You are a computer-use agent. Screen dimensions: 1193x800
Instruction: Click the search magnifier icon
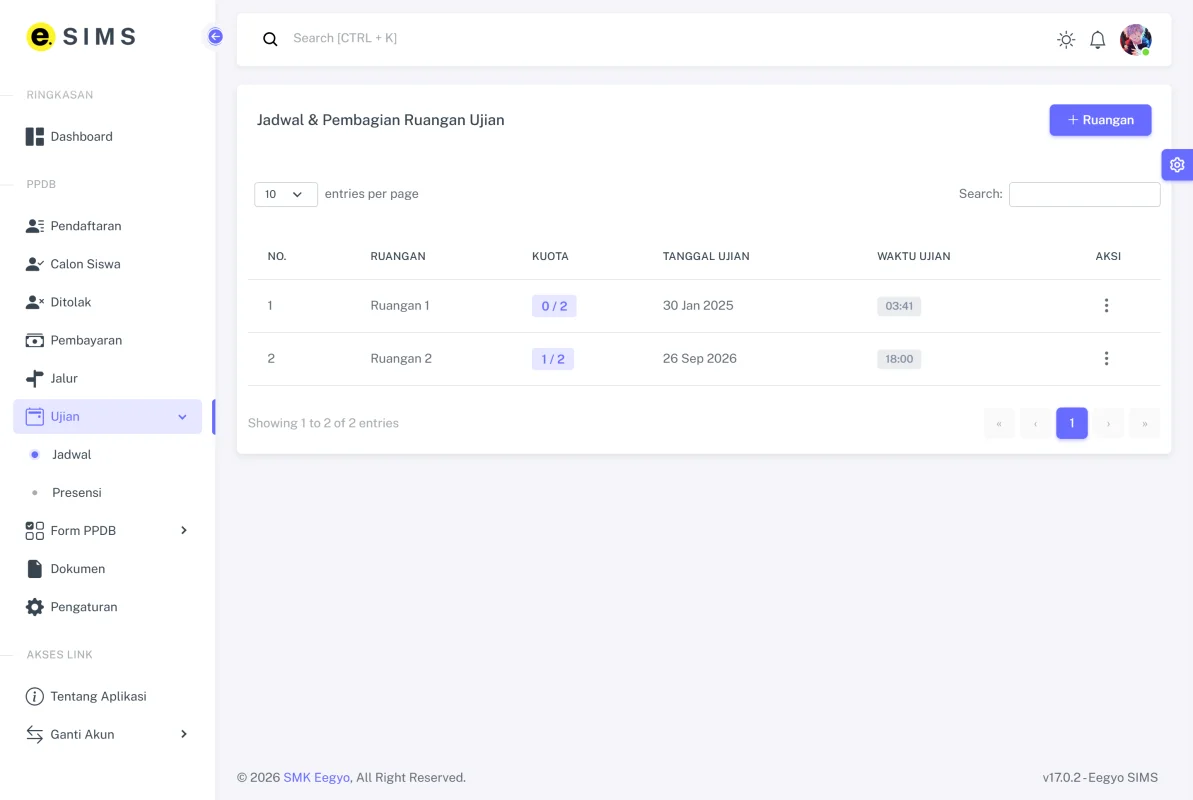[x=270, y=39]
